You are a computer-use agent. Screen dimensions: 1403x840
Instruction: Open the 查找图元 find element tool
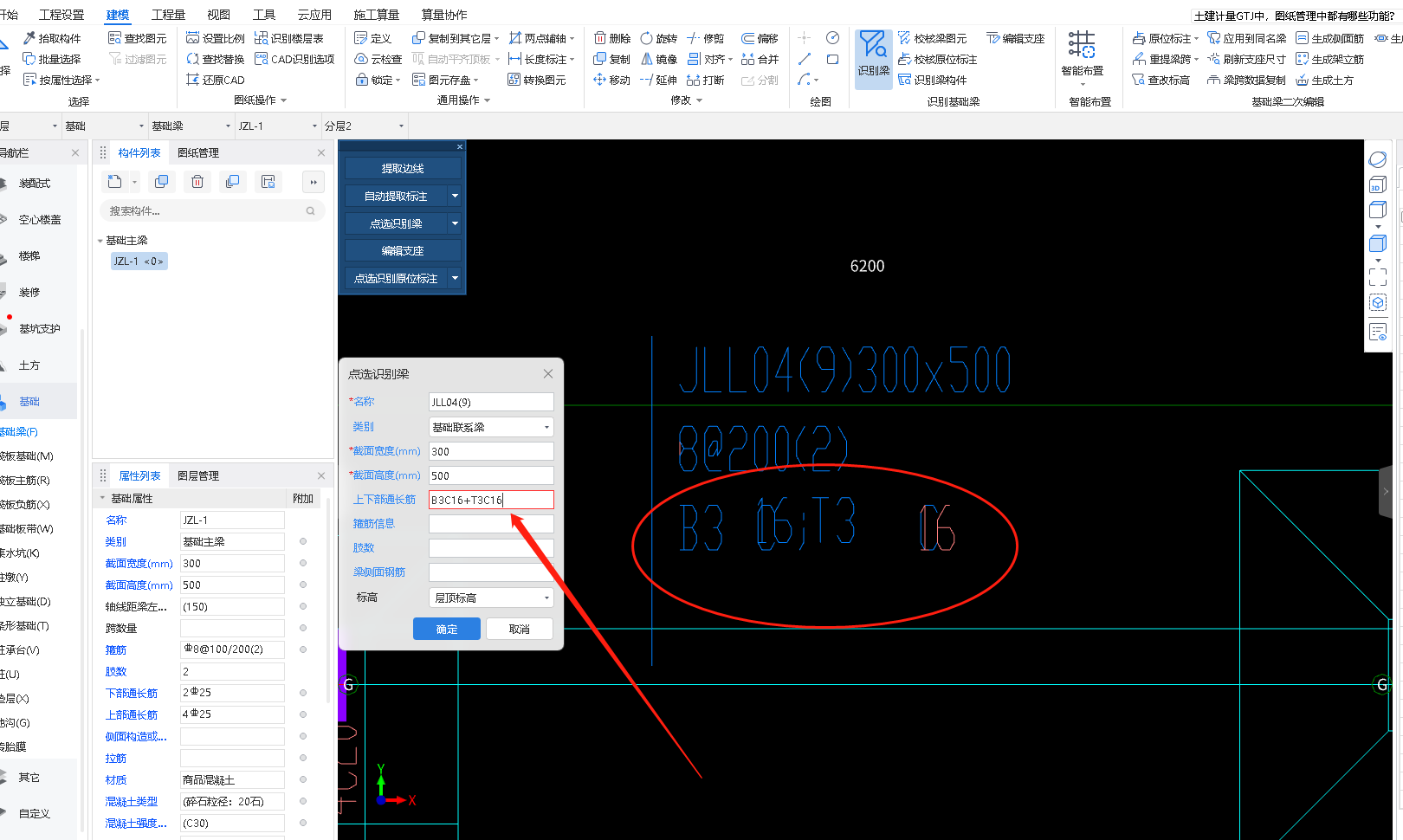click(137, 38)
